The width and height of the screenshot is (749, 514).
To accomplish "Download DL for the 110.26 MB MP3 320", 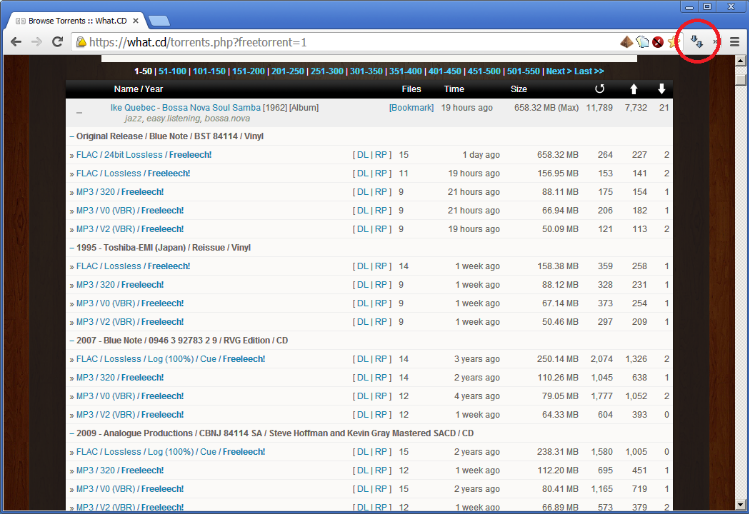I will coord(363,377).
